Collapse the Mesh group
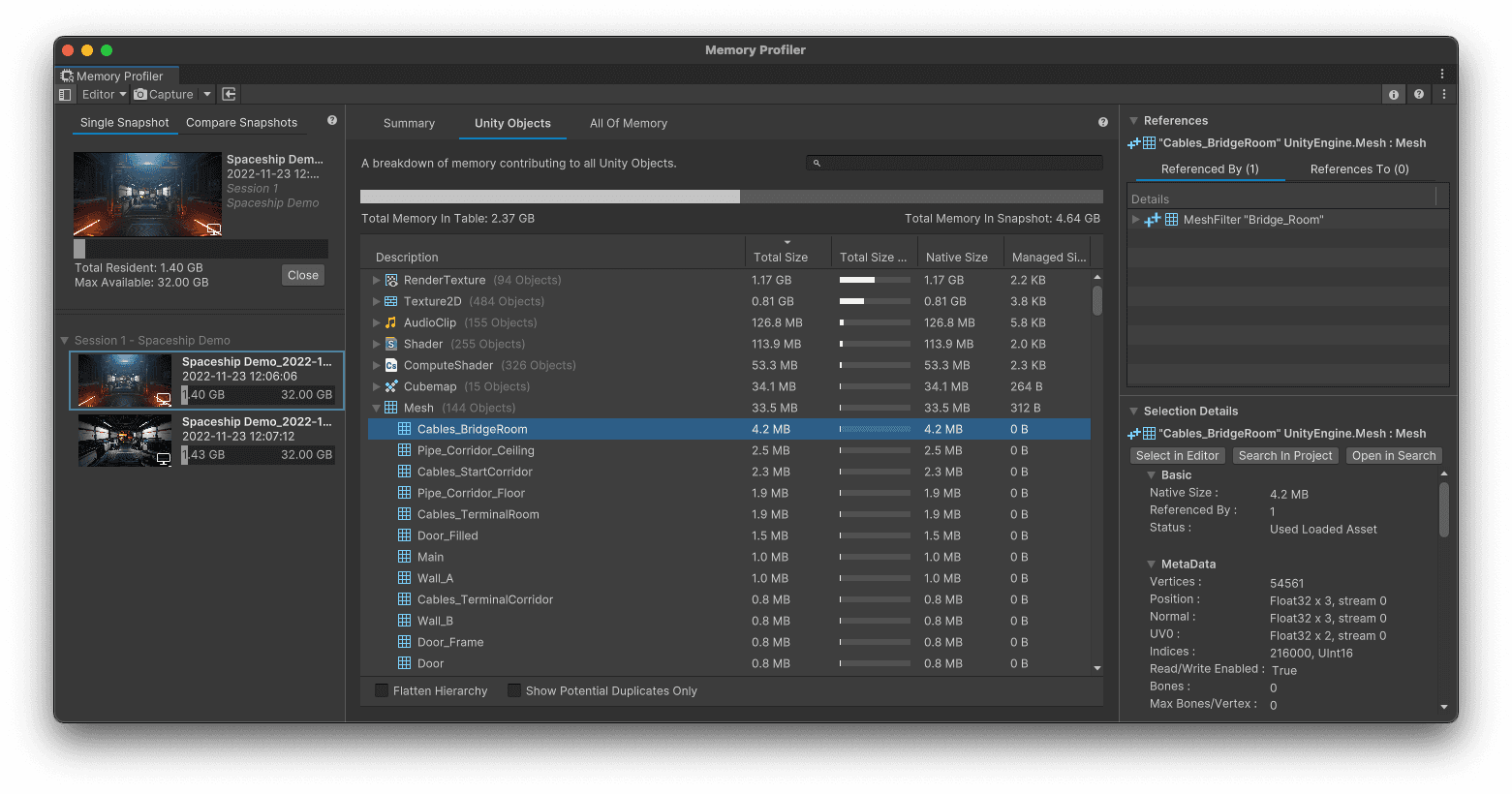 click(377, 408)
